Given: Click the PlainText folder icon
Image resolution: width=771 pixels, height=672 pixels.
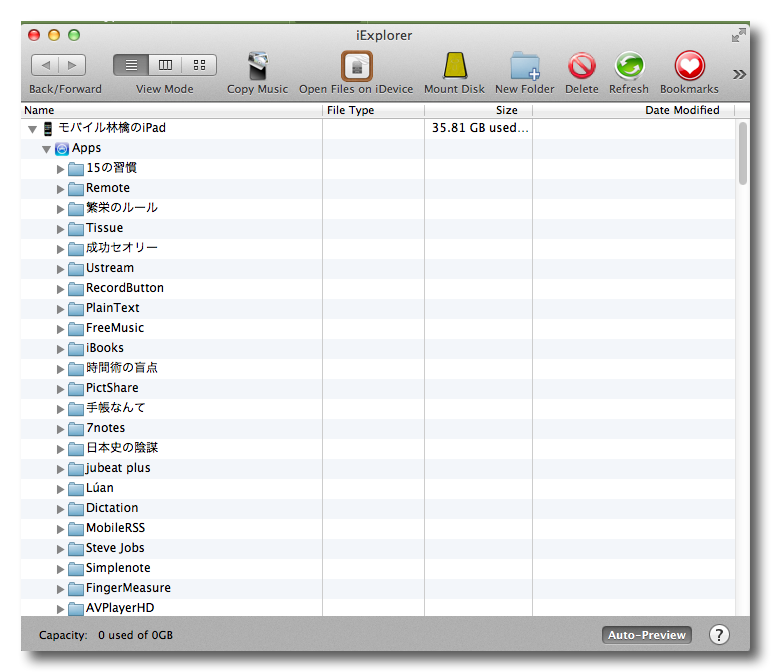Looking at the screenshot, I should click(x=76, y=309).
